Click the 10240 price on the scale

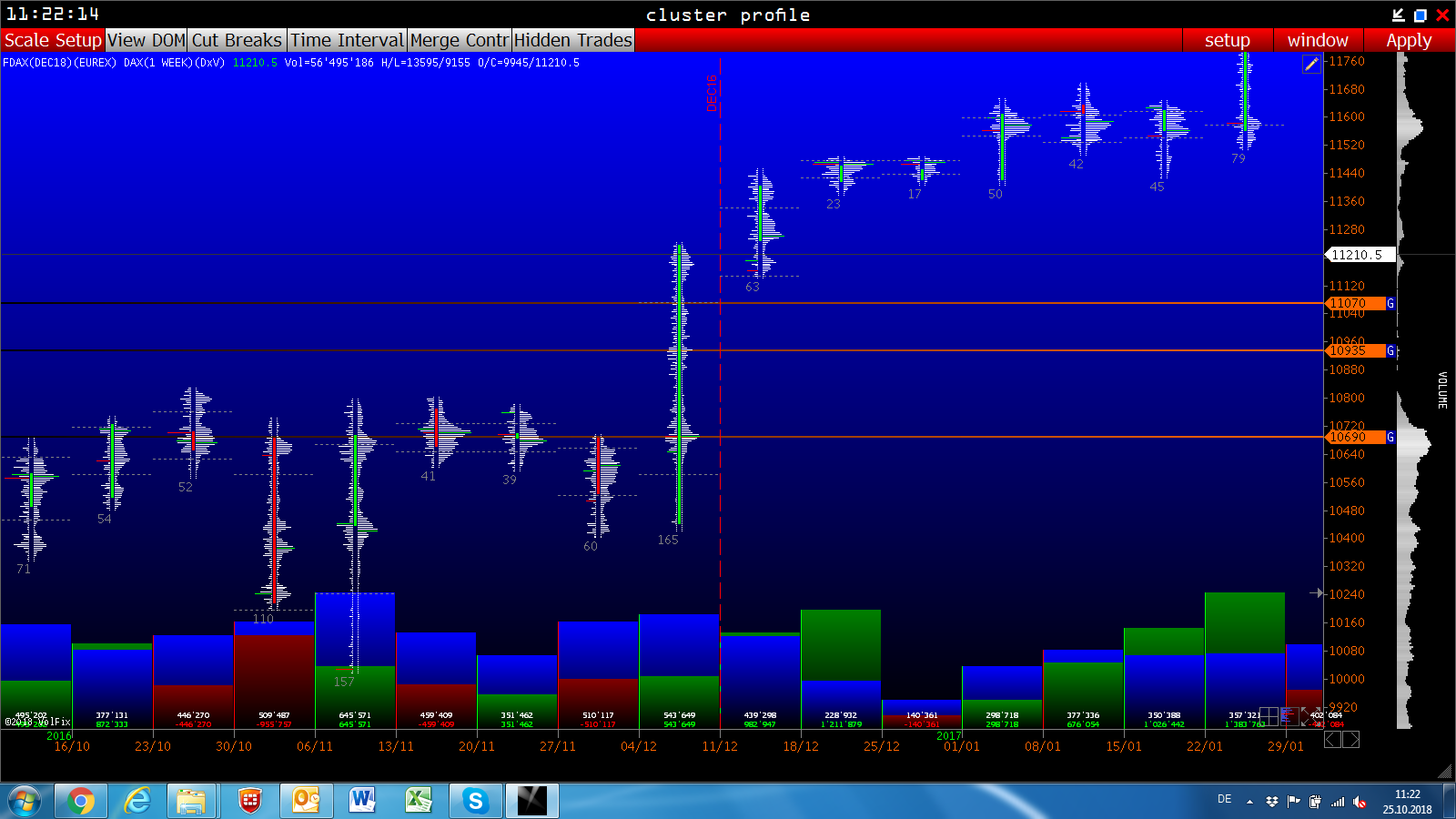(1347, 594)
